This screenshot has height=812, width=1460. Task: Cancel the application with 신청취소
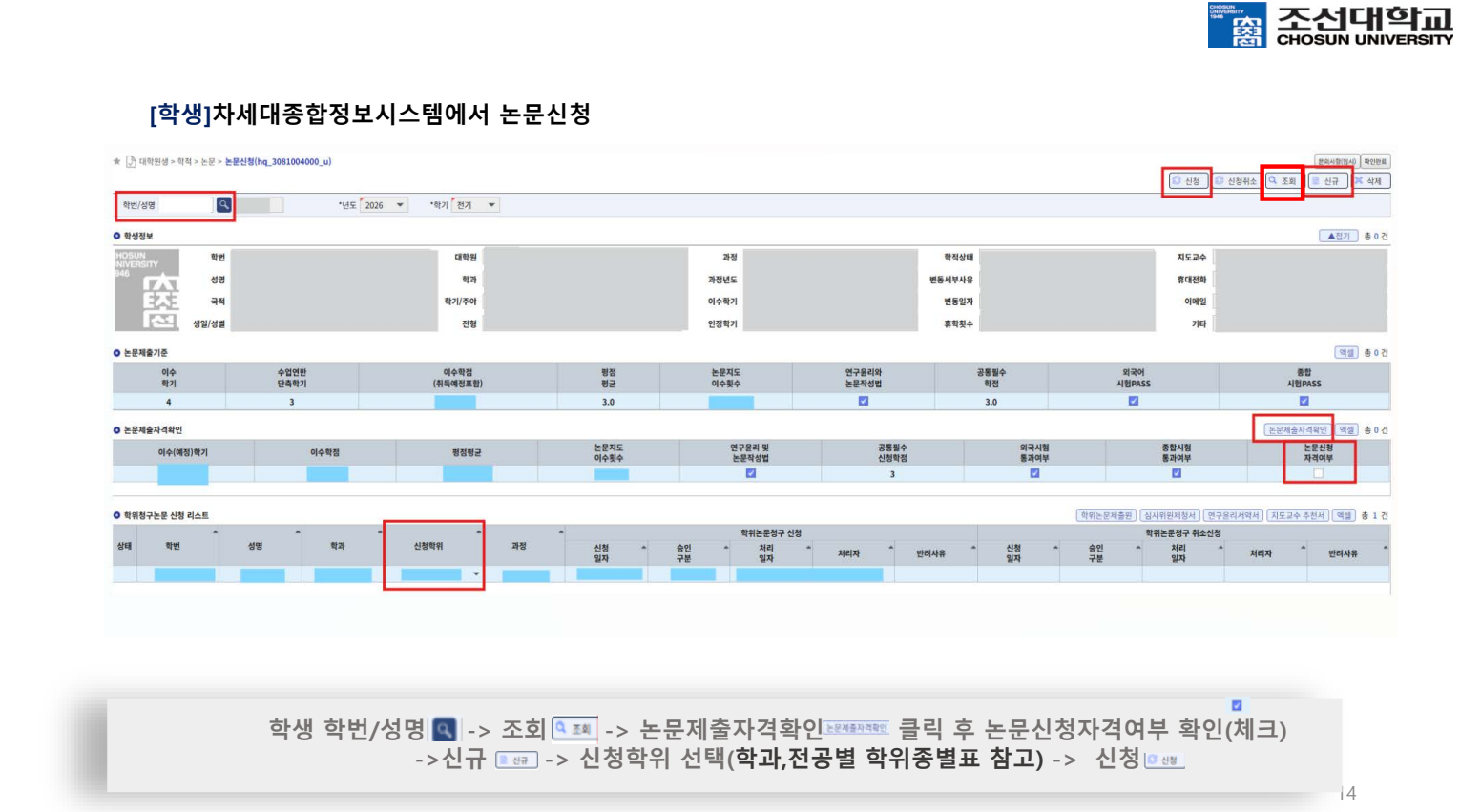pos(1236,181)
